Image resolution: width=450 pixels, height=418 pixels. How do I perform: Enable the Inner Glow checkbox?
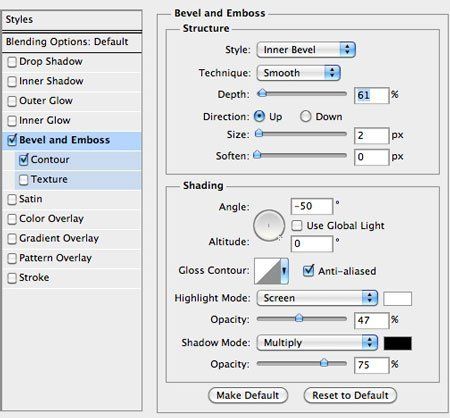coord(12,121)
